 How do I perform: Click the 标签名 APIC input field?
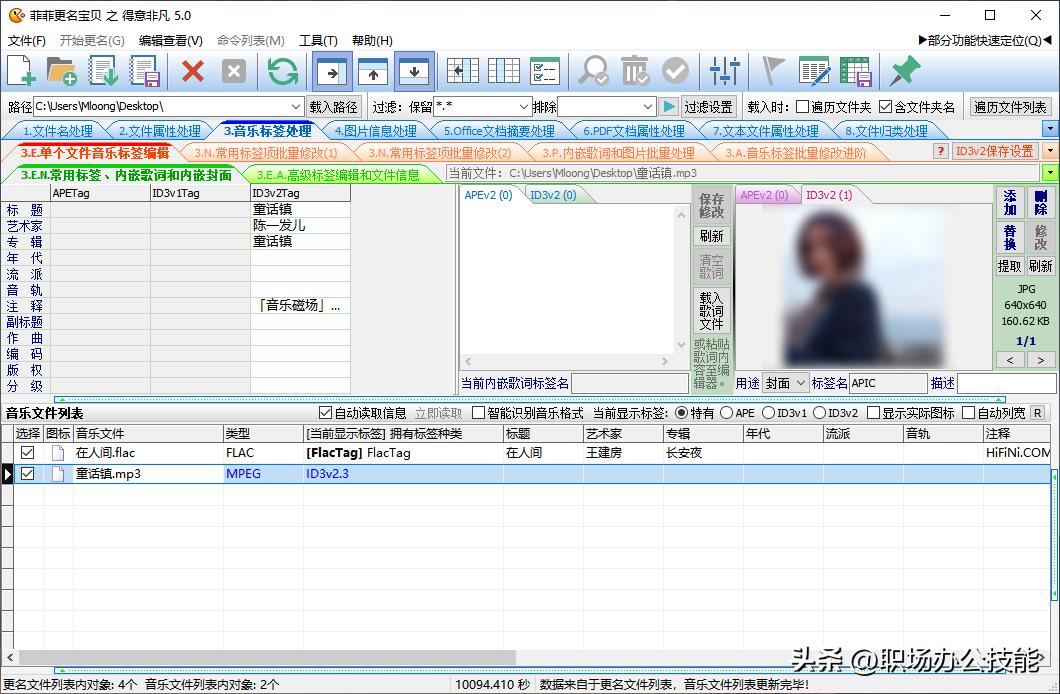coord(888,383)
